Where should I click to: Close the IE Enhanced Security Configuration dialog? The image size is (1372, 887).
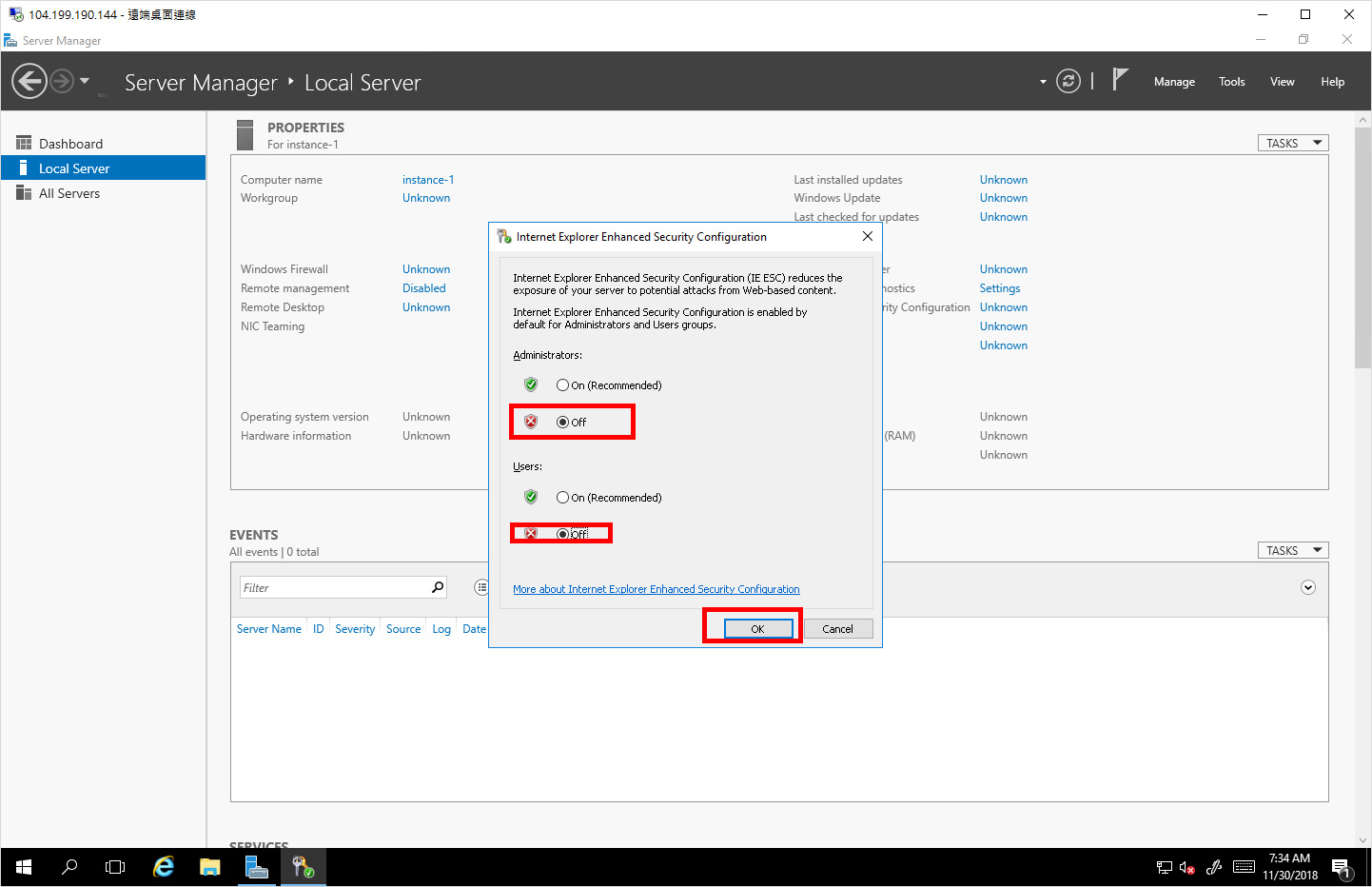pyautogui.click(x=867, y=236)
